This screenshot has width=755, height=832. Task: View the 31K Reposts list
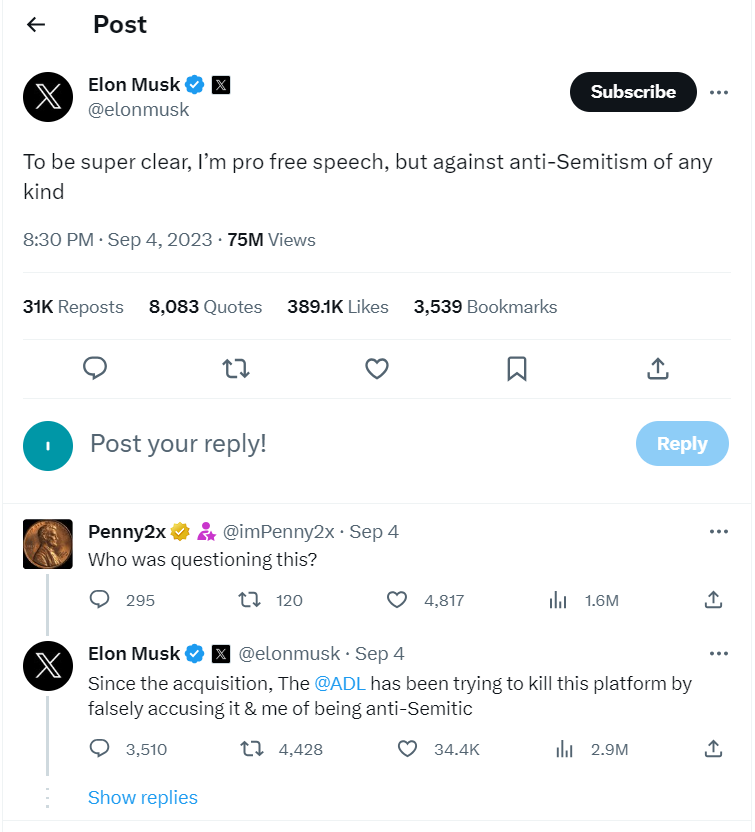point(73,307)
